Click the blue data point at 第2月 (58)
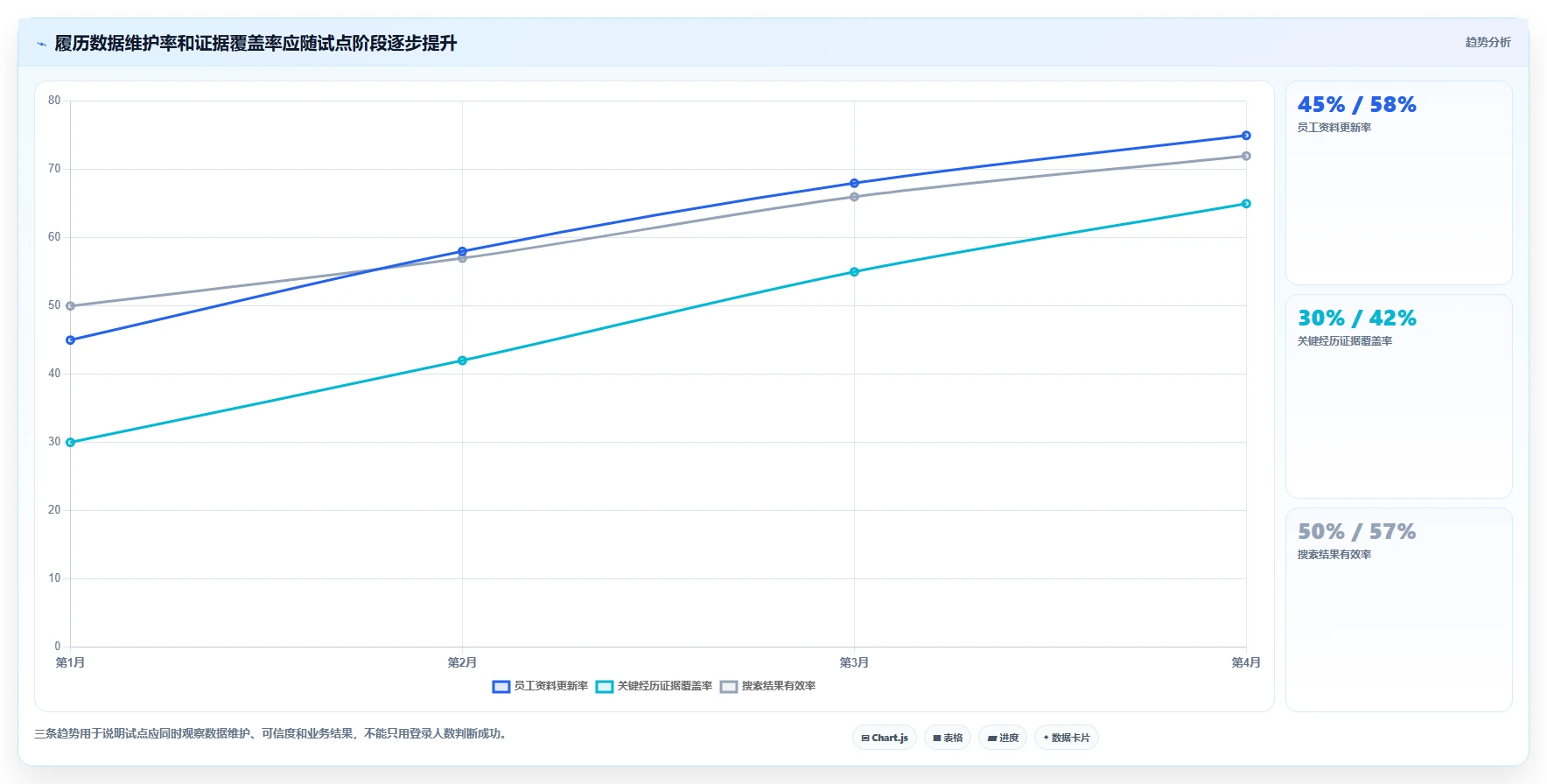 [x=462, y=251]
